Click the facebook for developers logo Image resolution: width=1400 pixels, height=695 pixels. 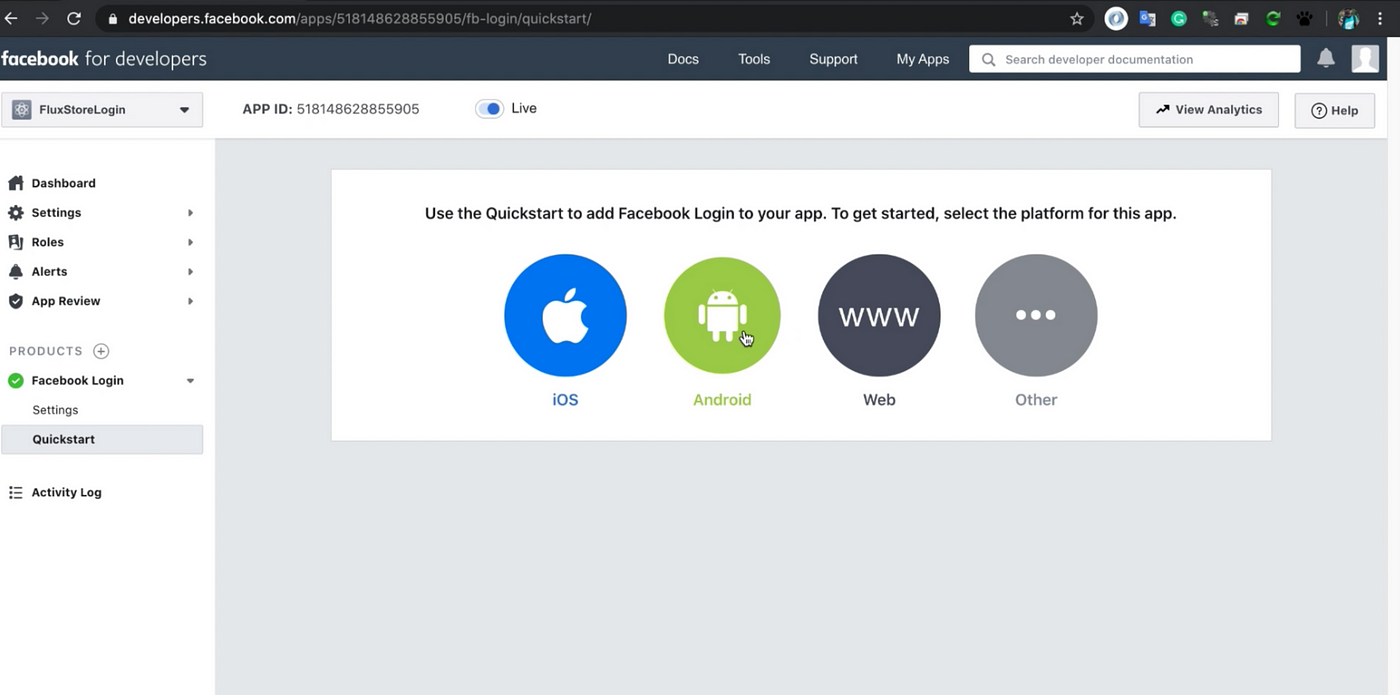tap(104, 59)
